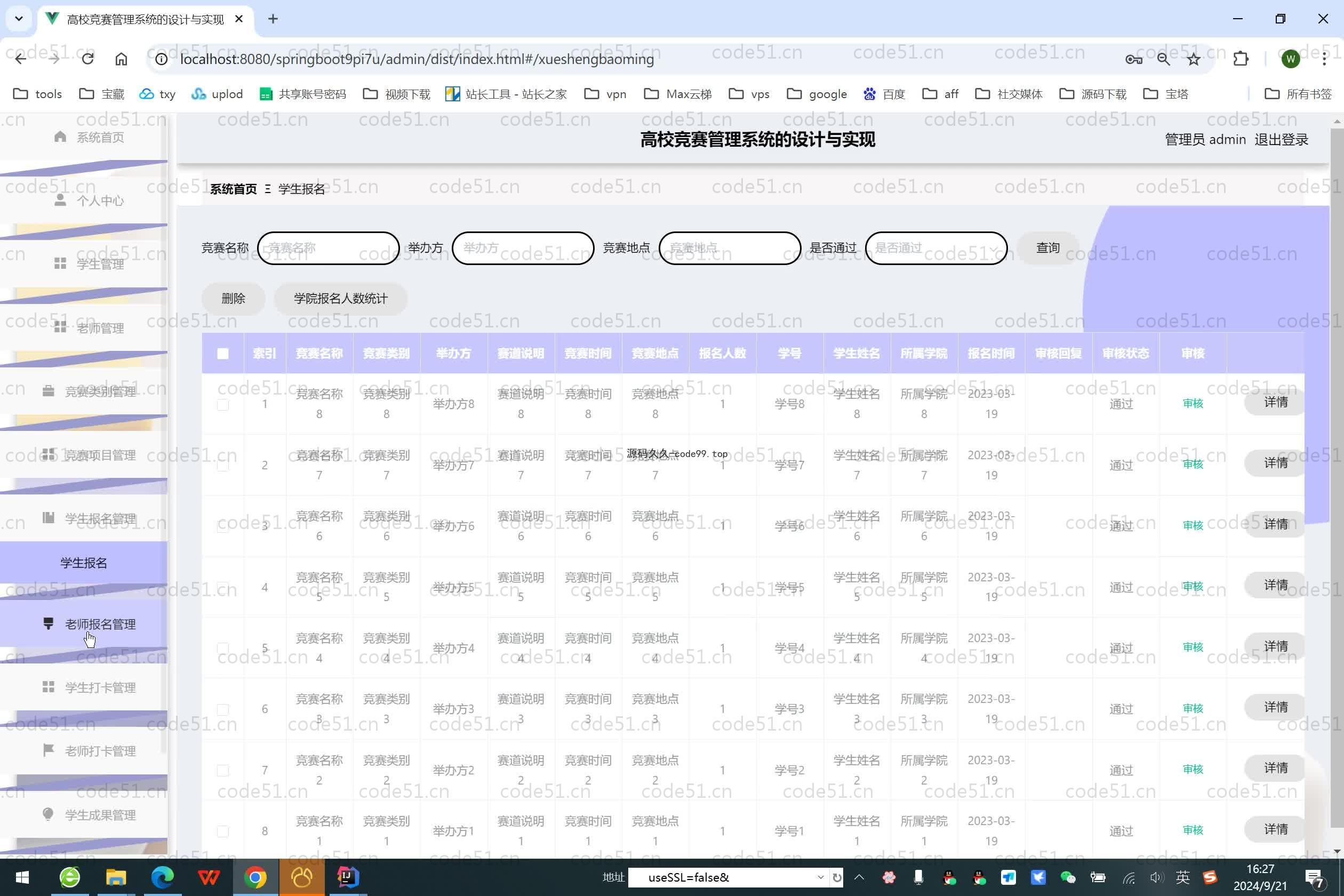Expand the 老师管理 sidebar menu
Screen dimensions: 1344x896
point(84,328)
